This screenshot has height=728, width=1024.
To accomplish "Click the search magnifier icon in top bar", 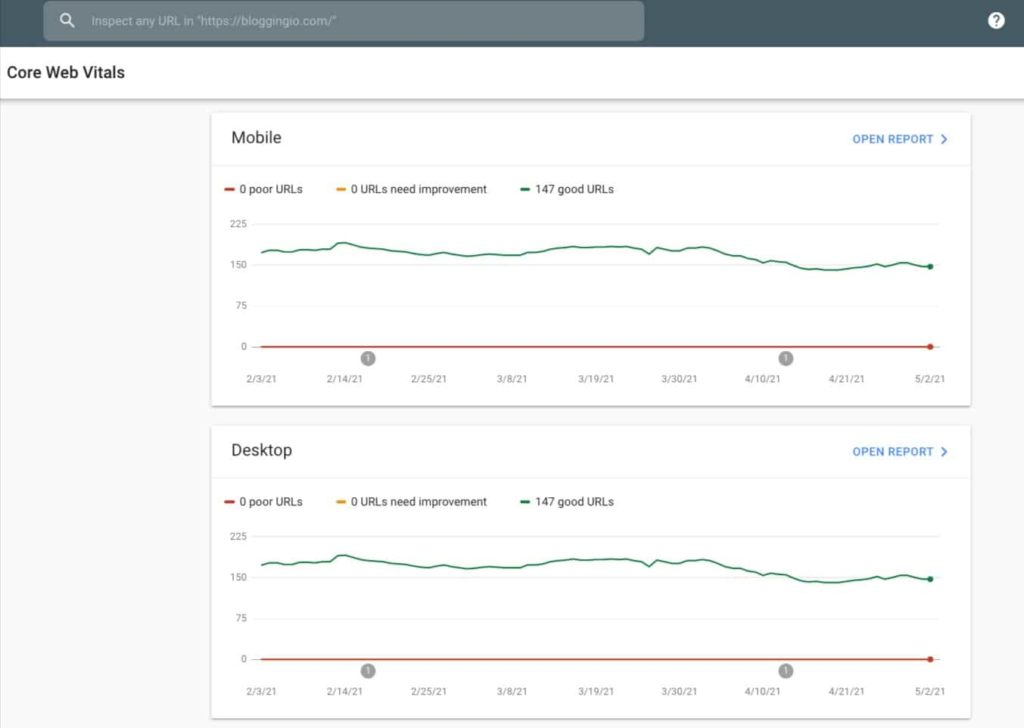I will click(x=67, y=20).
